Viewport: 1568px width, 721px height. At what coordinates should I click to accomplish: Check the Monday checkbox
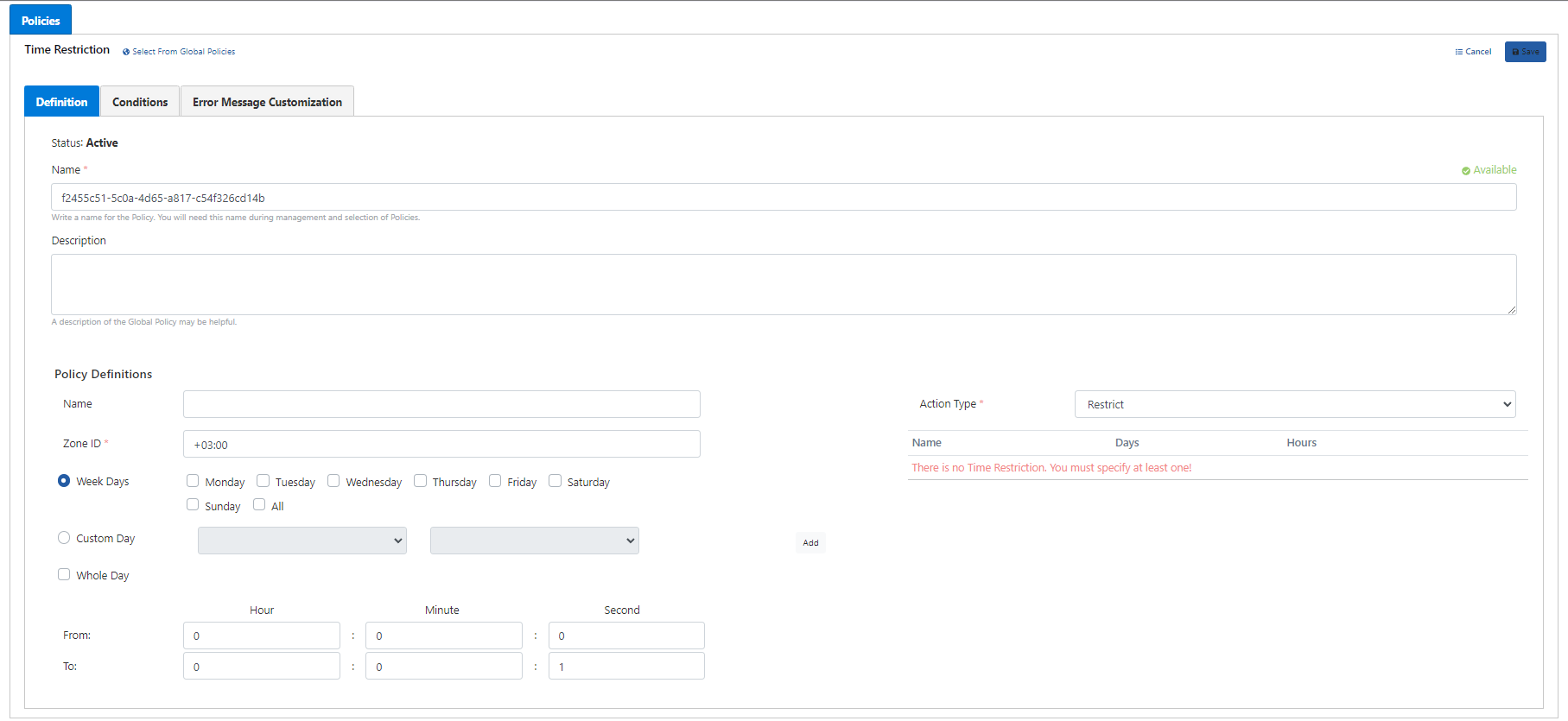click(x=193, y=481)
